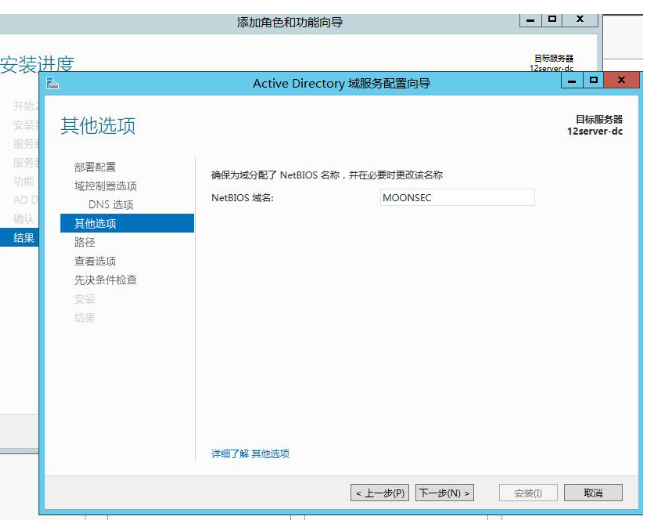This screenshot has width=649, height=521.
Task: Navigate to 先决条件检查 step
Action: pyautogui.click(x=105, y=280)
